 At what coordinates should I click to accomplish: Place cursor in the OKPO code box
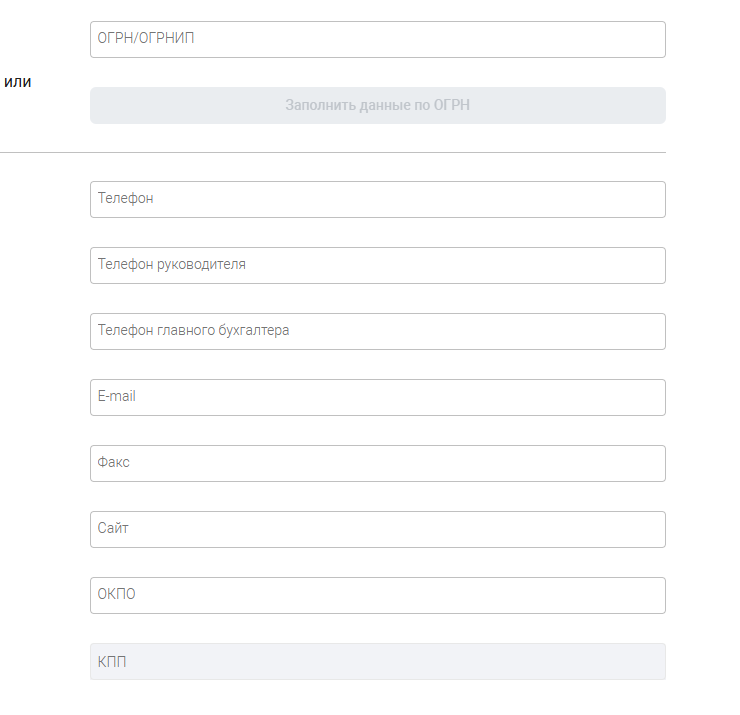point(377,595)
